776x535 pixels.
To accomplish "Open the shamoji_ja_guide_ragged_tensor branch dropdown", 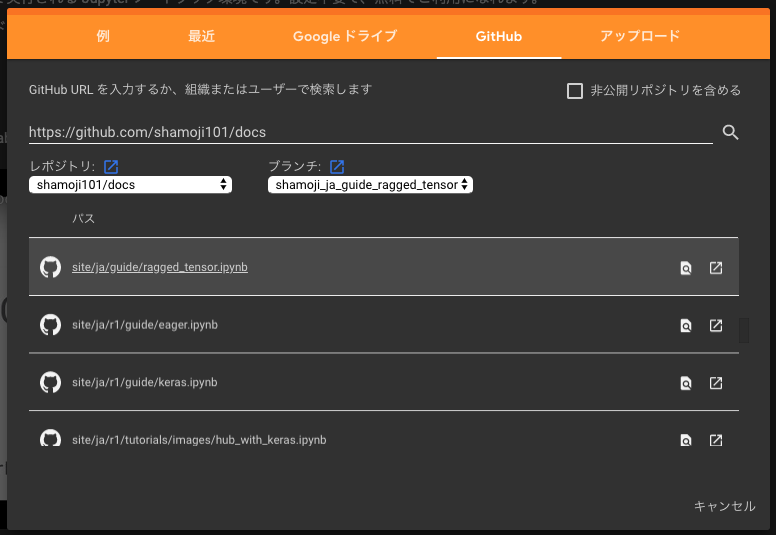I will tap(370, 185).
